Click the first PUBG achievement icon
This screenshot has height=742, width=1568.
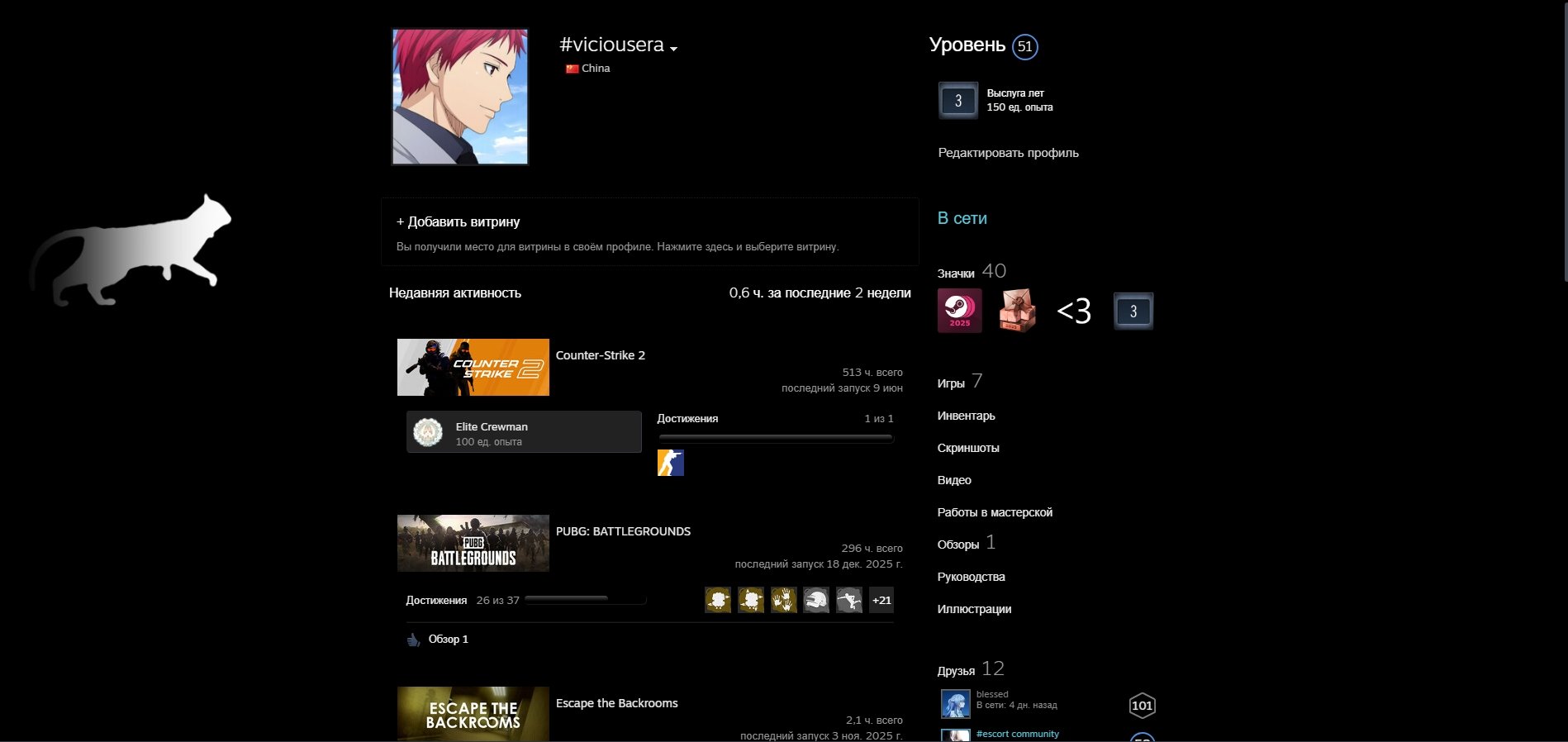pyautogui.click(x=718, y=600)
